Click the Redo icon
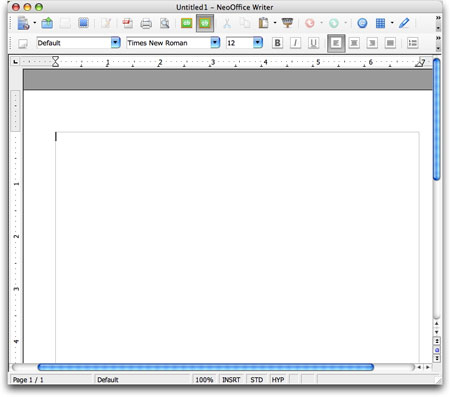Image resolution: width=450 pixels, height=397 pixels. point(334,23)
